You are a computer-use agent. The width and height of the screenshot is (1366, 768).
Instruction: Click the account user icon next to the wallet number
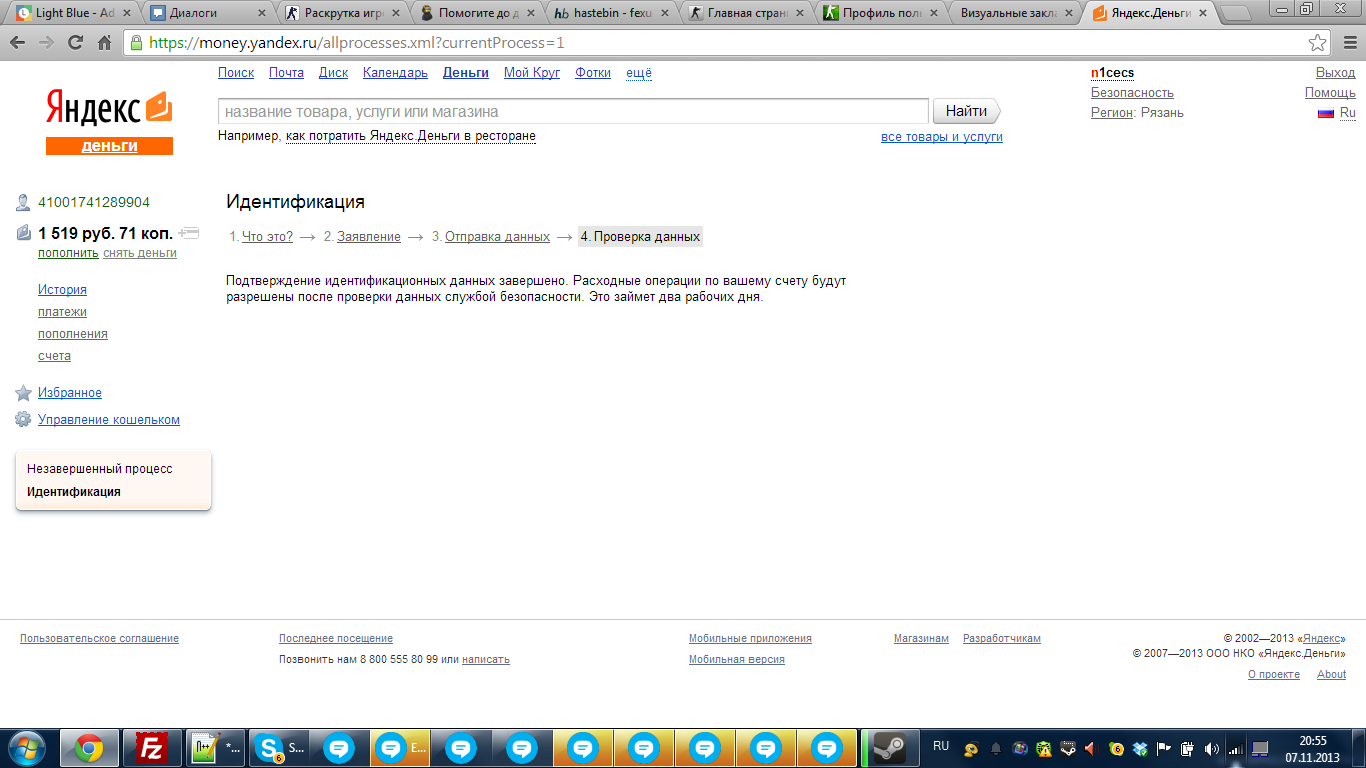pos(23,203)
